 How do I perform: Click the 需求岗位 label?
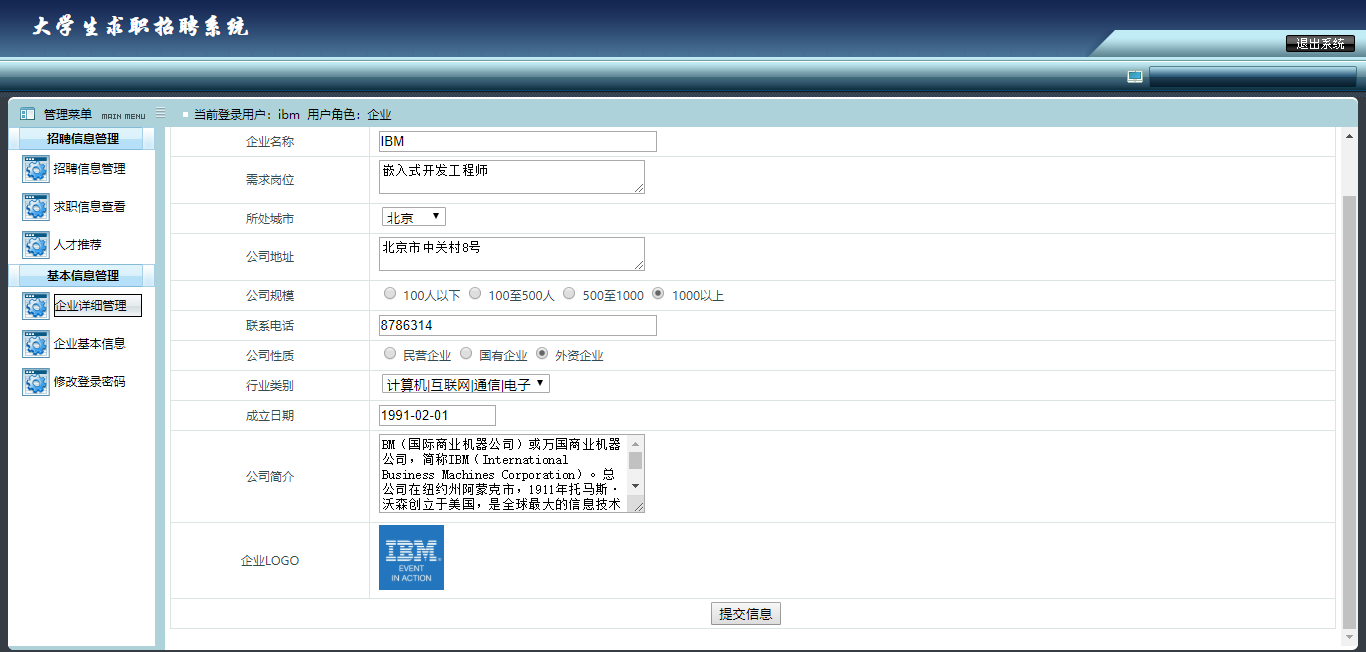[270, 180]
